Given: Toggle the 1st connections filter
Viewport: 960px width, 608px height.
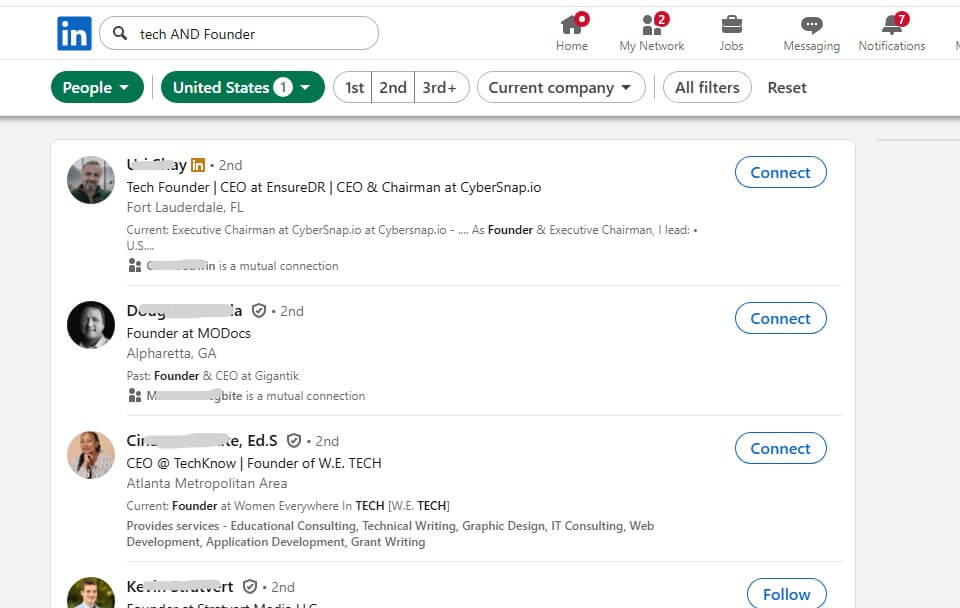Looking at the screenshot, I should click(354, 87).
